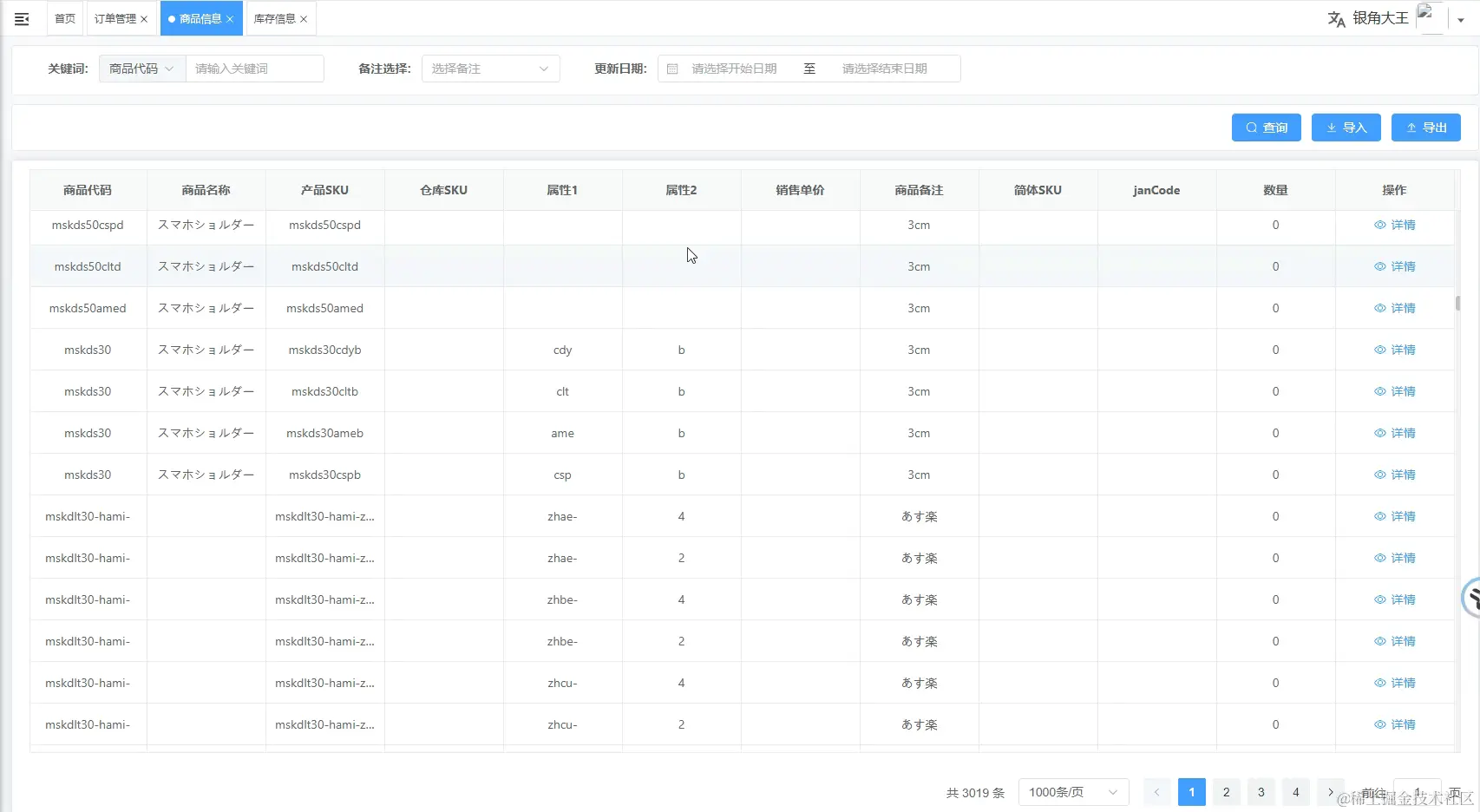Screen dimensions: 1480x812
Task: Click the language translation icon
Action: (1336, 19)
